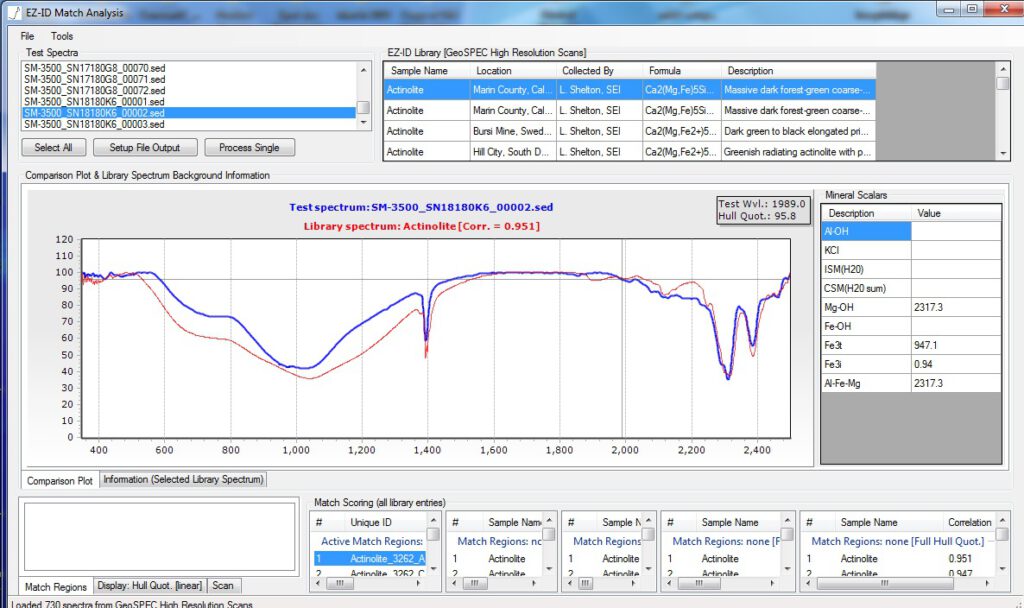Open the File menu
Screen dimensions: 1024x608
[27, 36]
